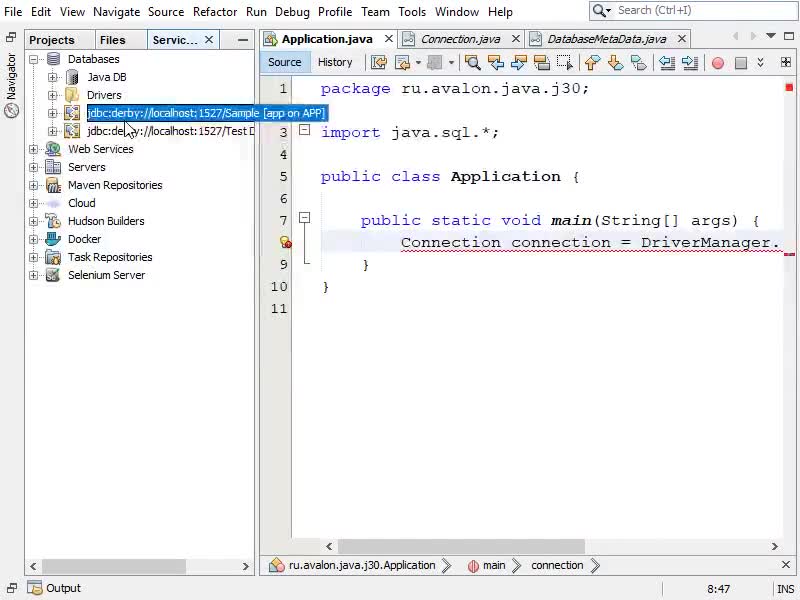The width and height of the screenshot is (800, 600).
Task: Jump to Previous Bookmark icon
Action: point(592,62)
